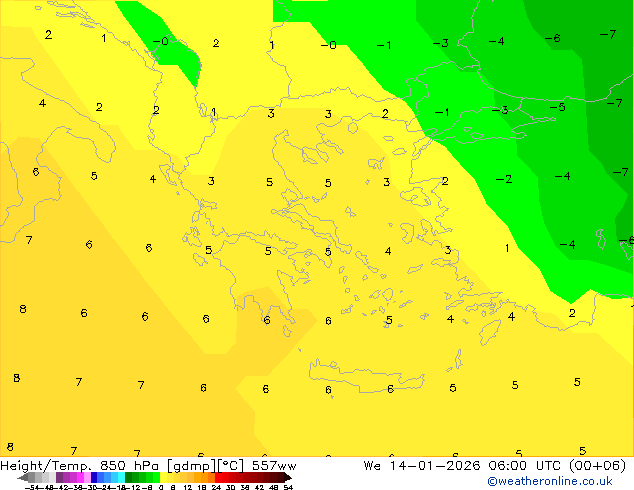Click the '12' label under the color scale
634x490 pixels.
pos(188,487)
